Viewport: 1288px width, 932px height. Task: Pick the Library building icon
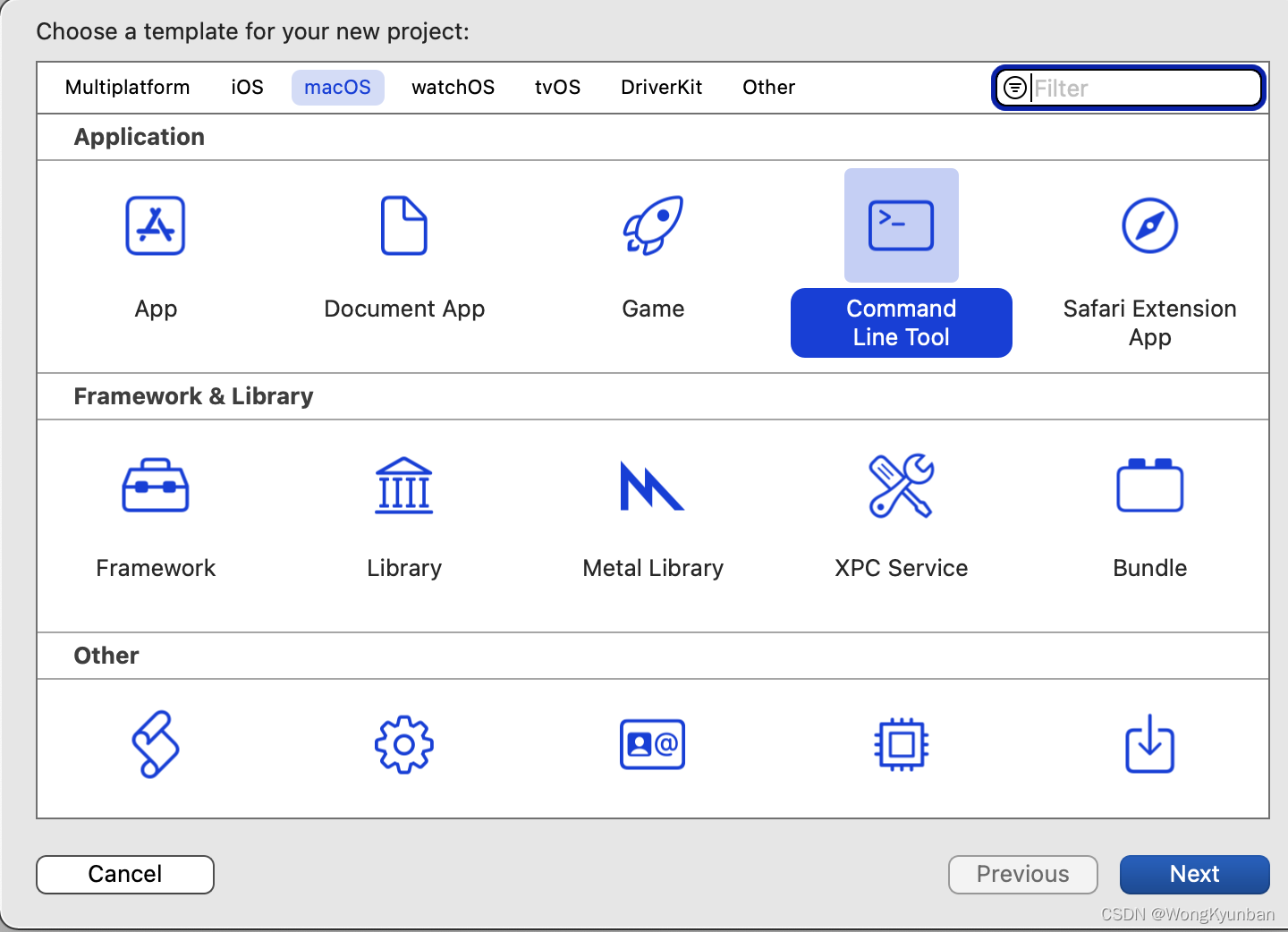pyautogui.click(x=404, y=485)
